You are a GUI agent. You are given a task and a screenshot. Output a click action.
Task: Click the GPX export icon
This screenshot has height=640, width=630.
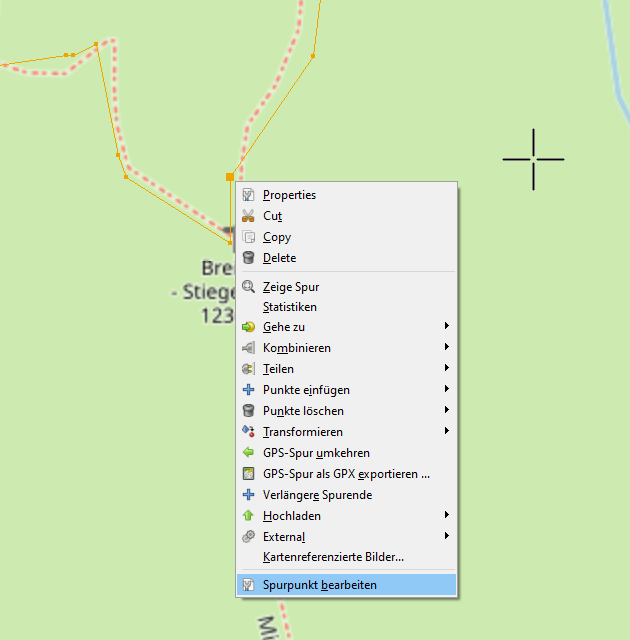[248, 473]
